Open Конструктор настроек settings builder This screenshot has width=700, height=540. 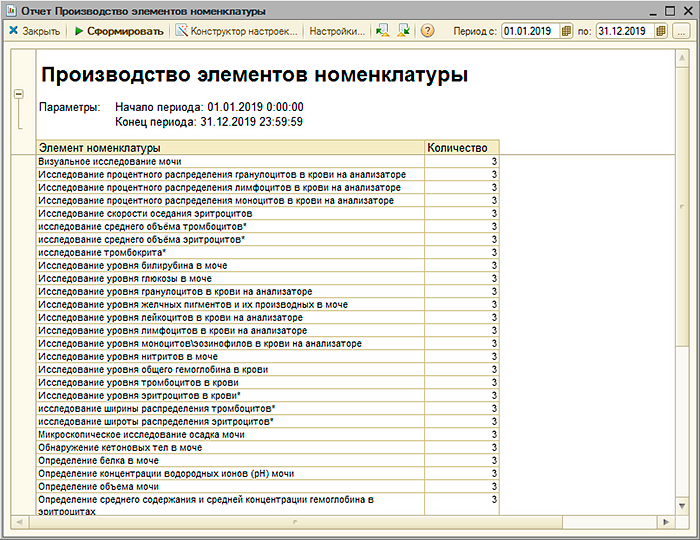pyautogui.click(x=237, y=31)
